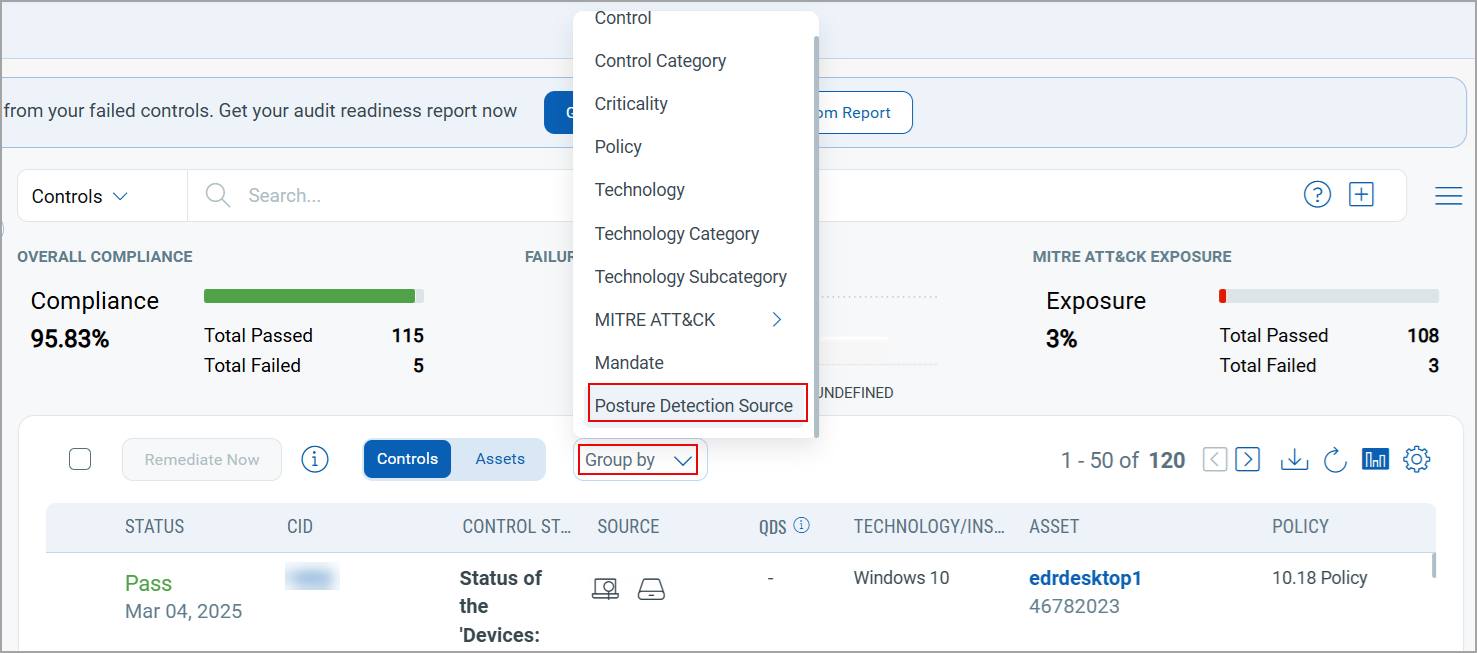Tick the select-all checkbox above the table

point(79,459)
